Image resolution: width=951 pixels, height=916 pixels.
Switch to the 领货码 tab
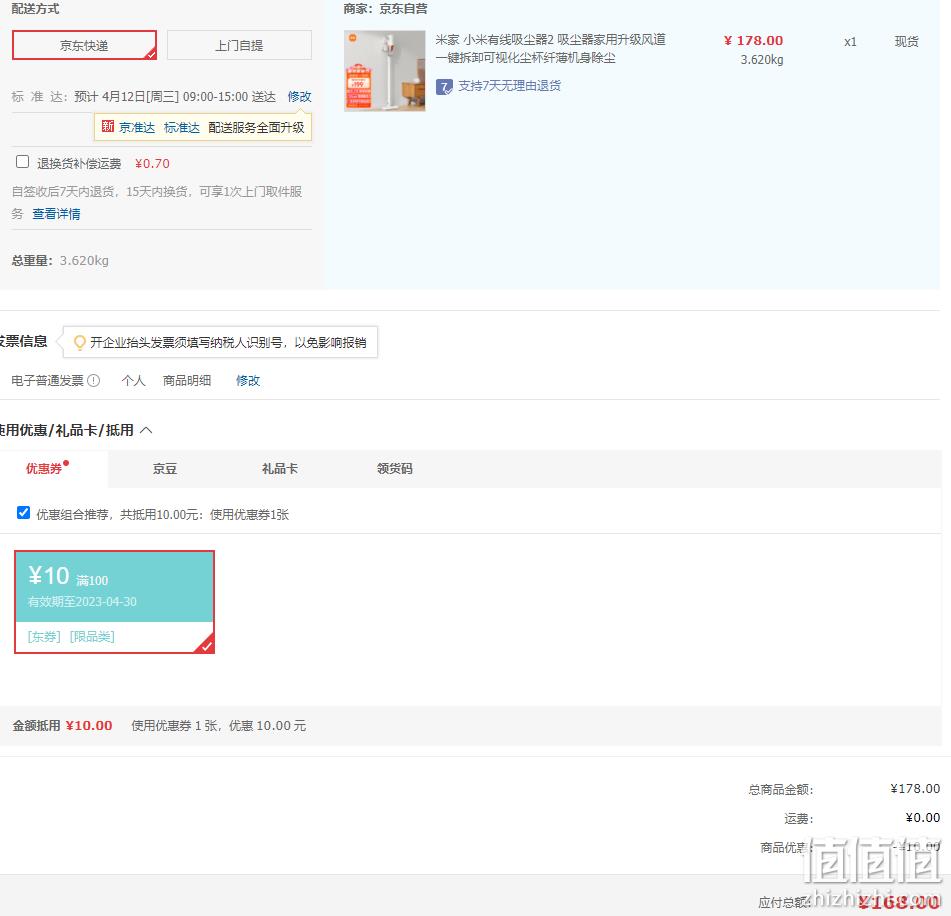(395, 469)
